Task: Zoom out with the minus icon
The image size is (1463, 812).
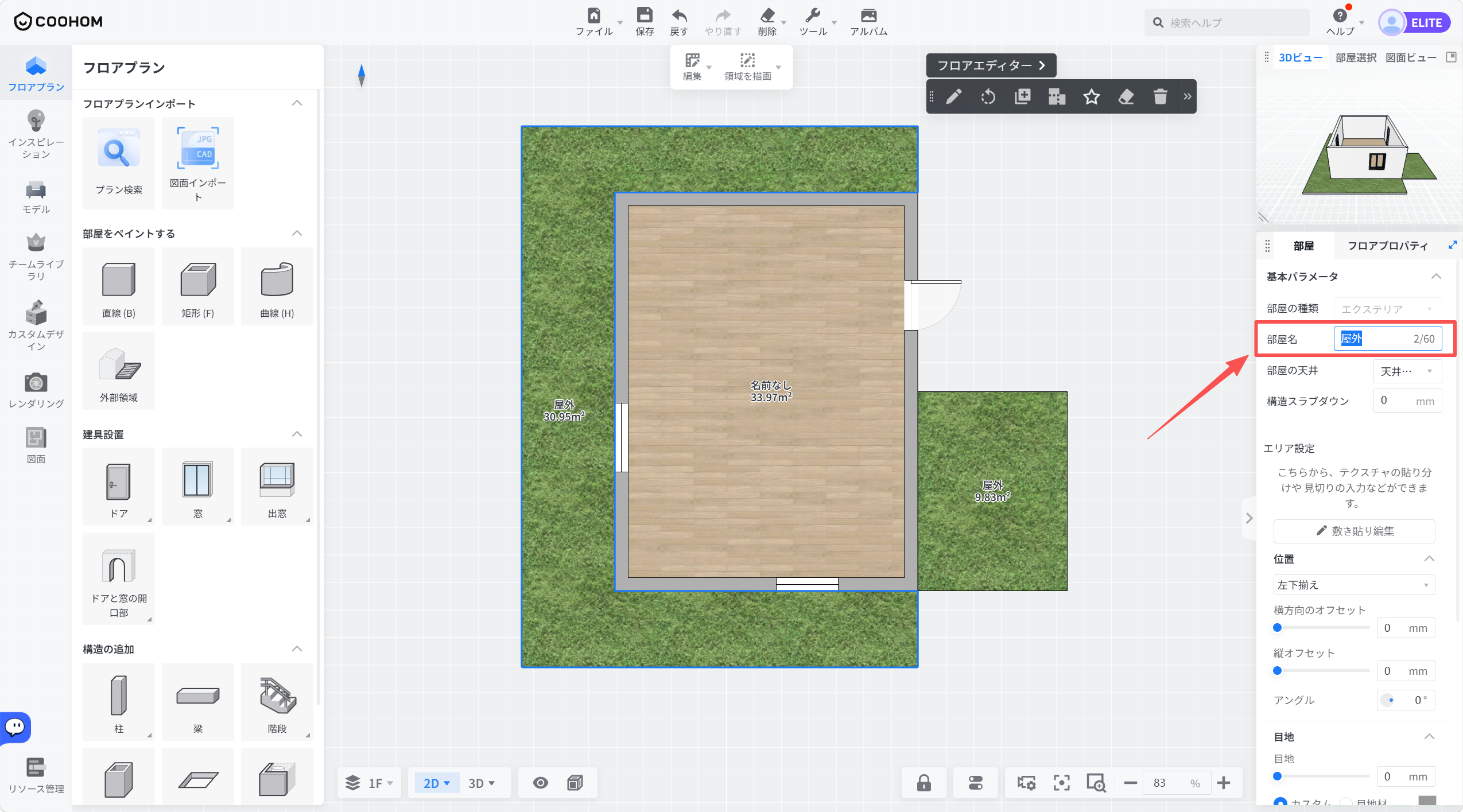Action: 1130,783
